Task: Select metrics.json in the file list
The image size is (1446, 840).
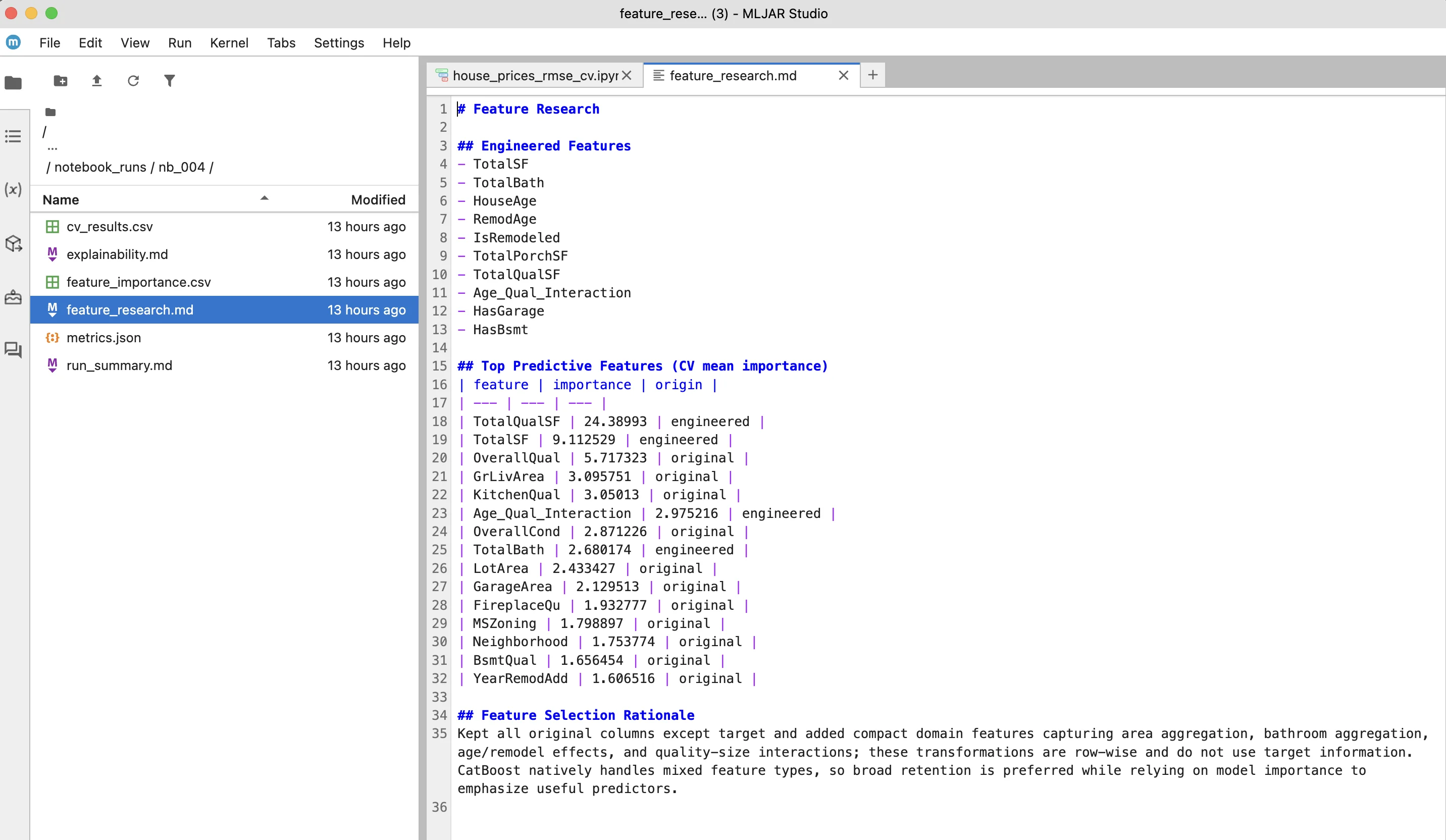Action: 104,337
